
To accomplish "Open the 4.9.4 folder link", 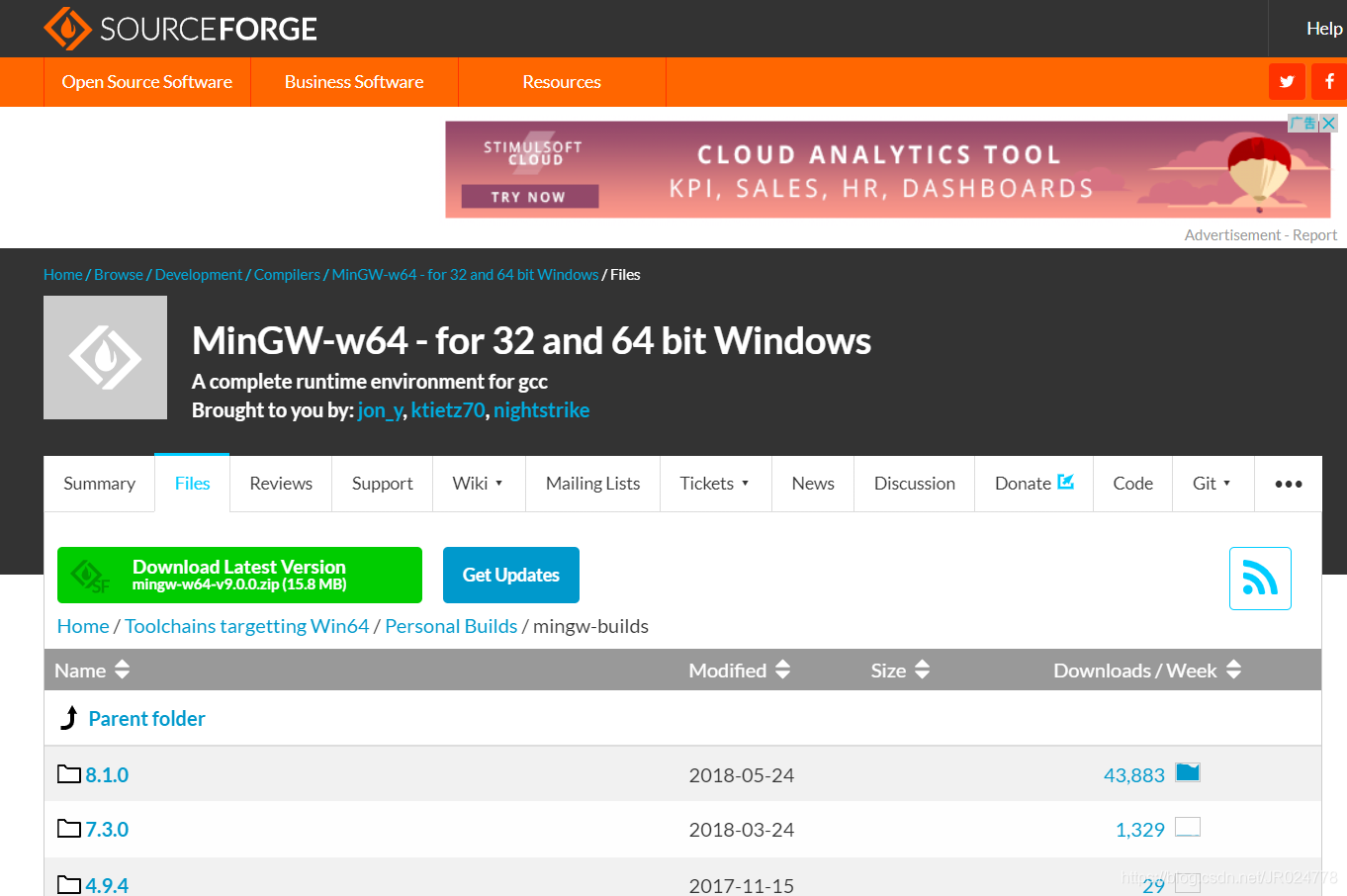I will [107, 885].
